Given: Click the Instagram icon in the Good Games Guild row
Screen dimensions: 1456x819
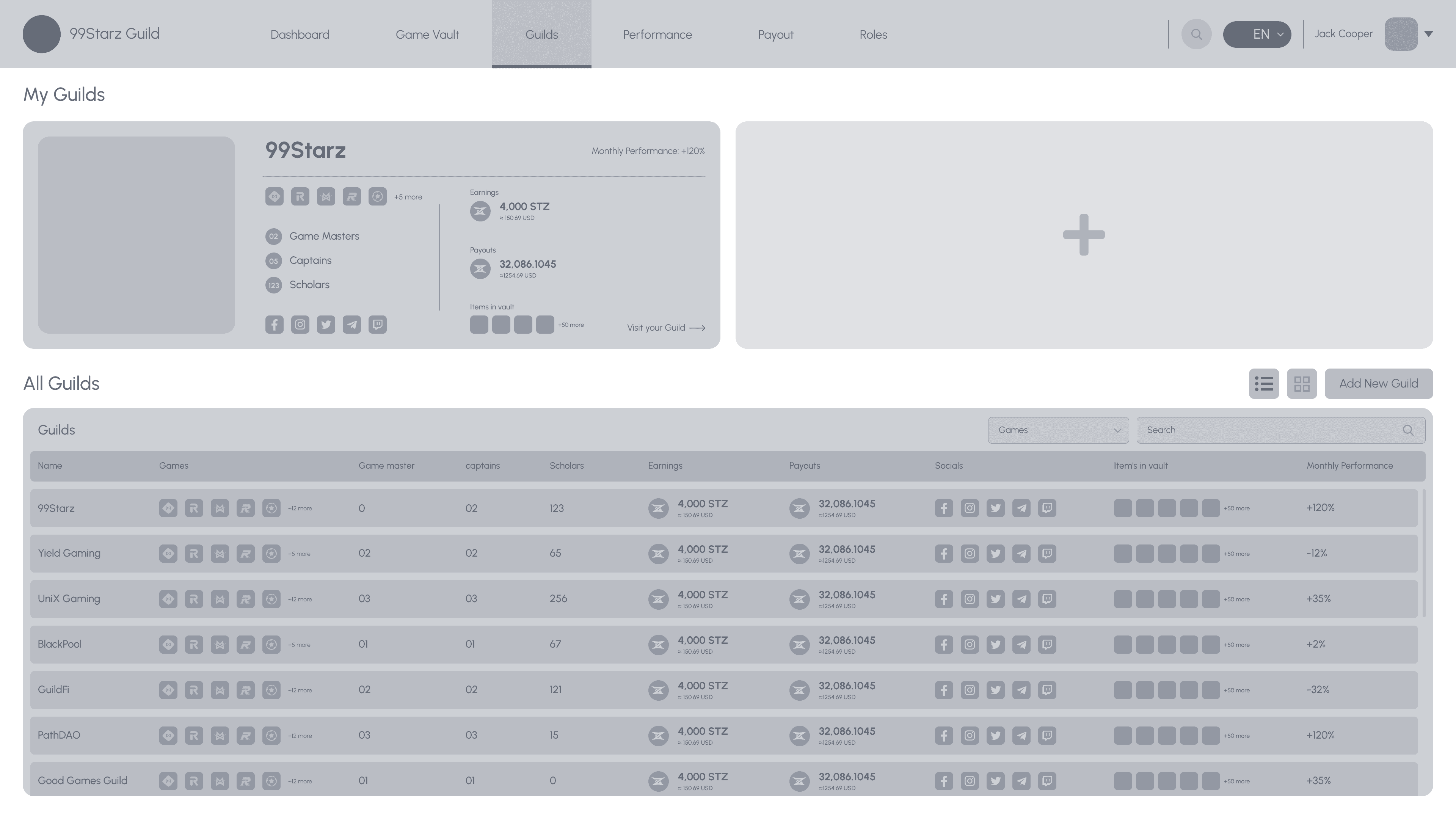Looking at the screenshot, I should click(x=970, y=781).
